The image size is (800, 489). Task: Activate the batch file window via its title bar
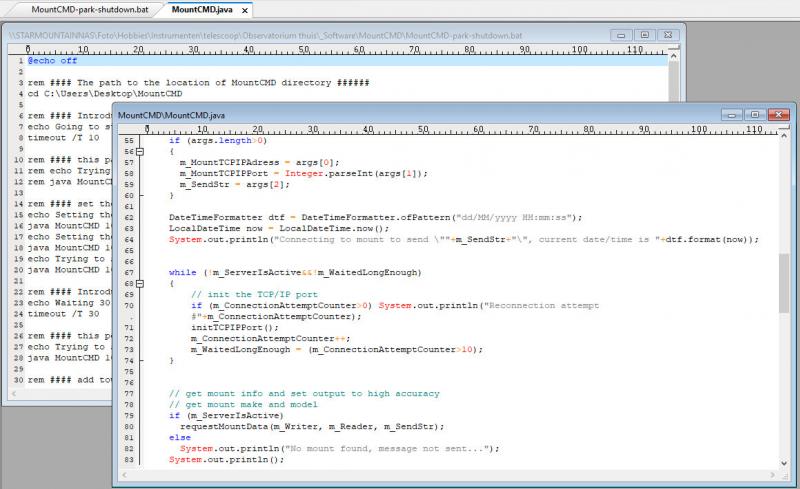[300, 34]
